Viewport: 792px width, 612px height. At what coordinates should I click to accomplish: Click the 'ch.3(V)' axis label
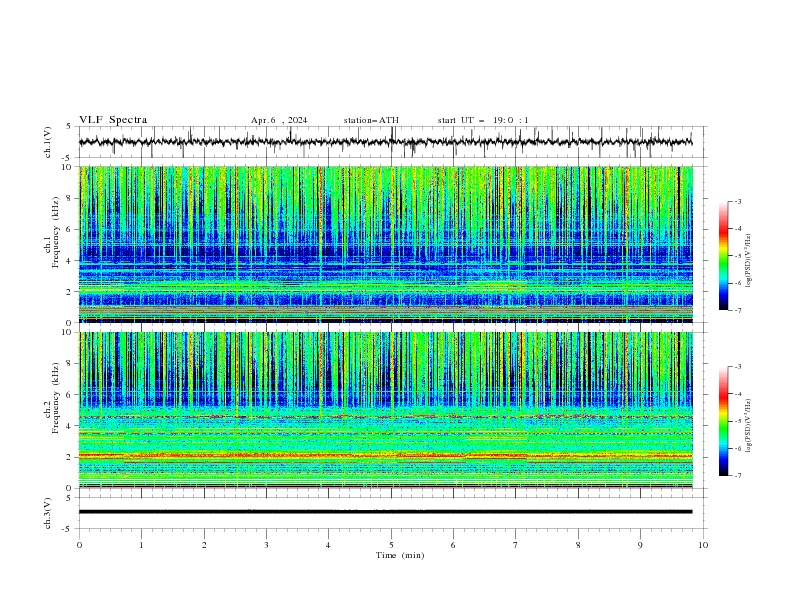tap(48, 513)
